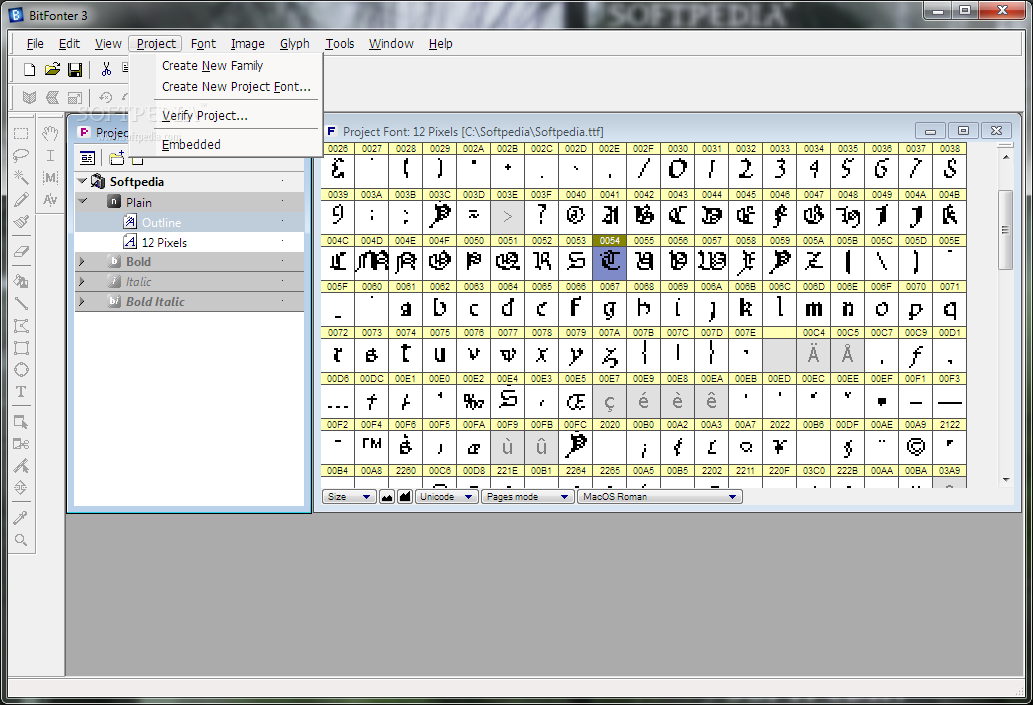This screenshot has width=1033, height=705.
Task: Open the Unicode dropdown
Action: coord(446,497)
